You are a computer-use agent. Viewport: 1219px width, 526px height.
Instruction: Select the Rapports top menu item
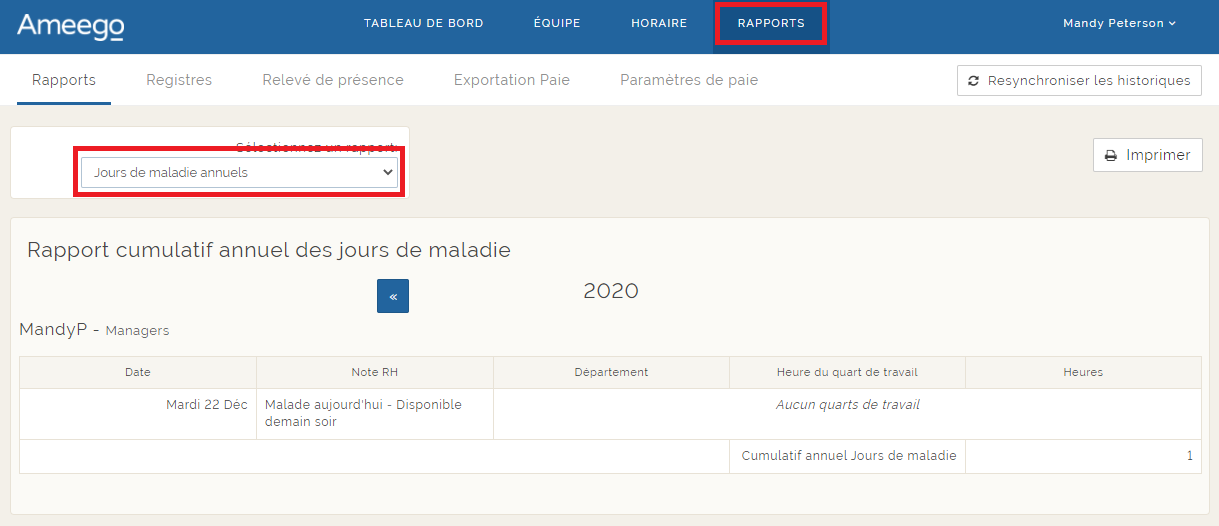tap(770, 23)
